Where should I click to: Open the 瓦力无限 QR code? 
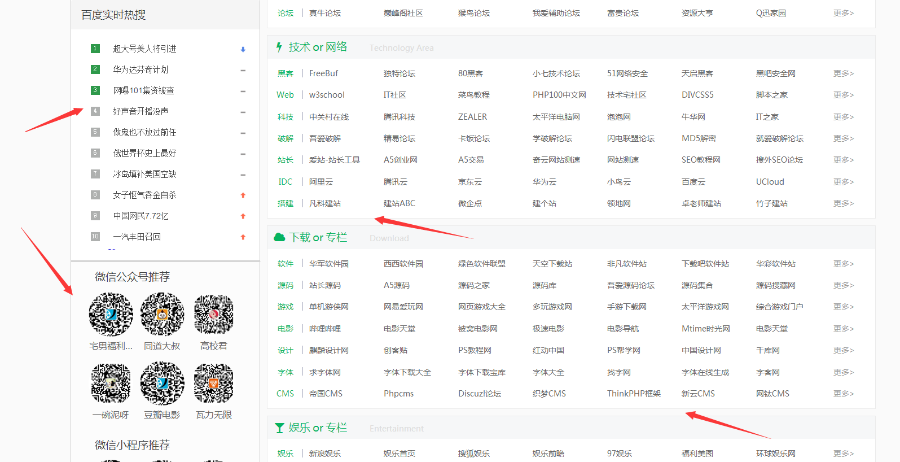214,383
